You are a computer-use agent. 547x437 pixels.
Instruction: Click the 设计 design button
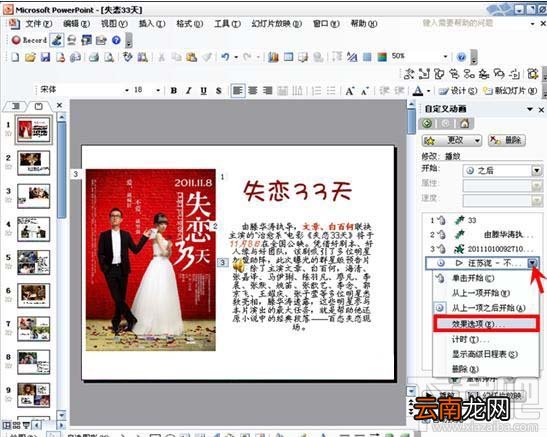pos(458,91)
